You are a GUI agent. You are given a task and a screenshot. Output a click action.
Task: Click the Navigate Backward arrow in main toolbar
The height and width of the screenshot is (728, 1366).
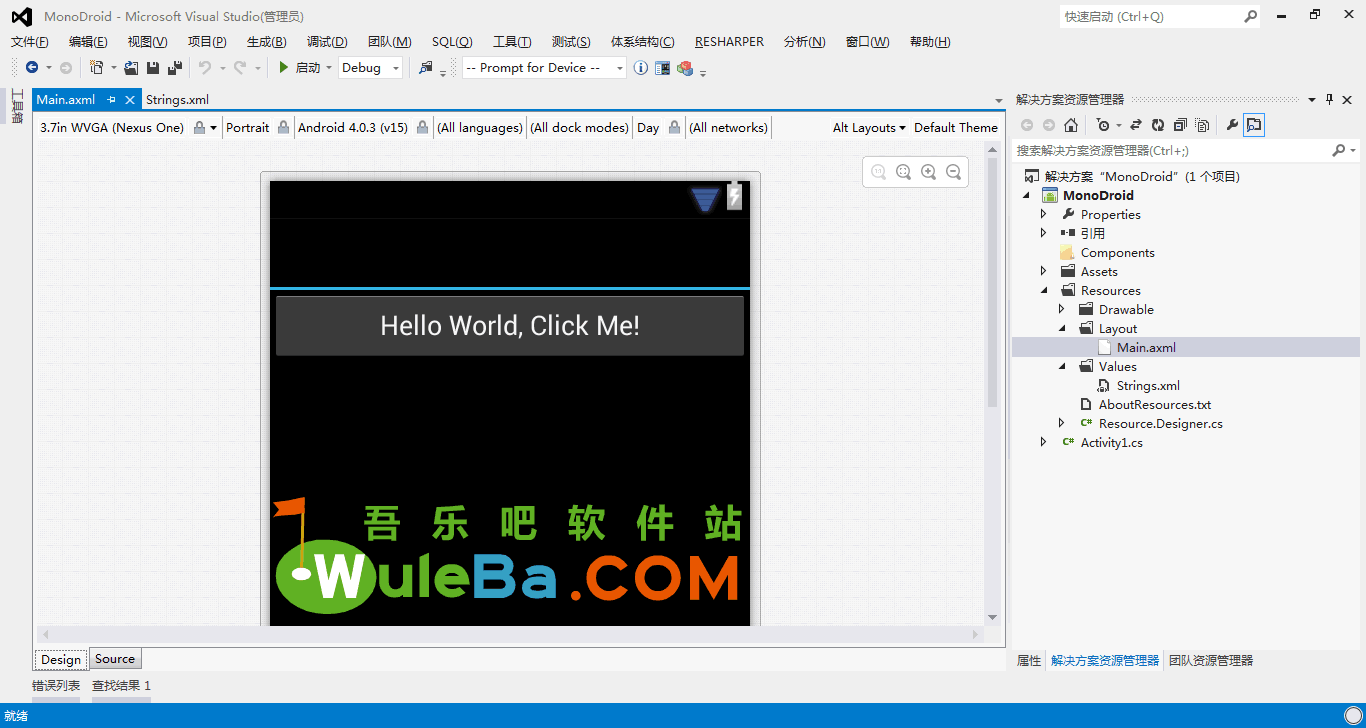[32, 67]
